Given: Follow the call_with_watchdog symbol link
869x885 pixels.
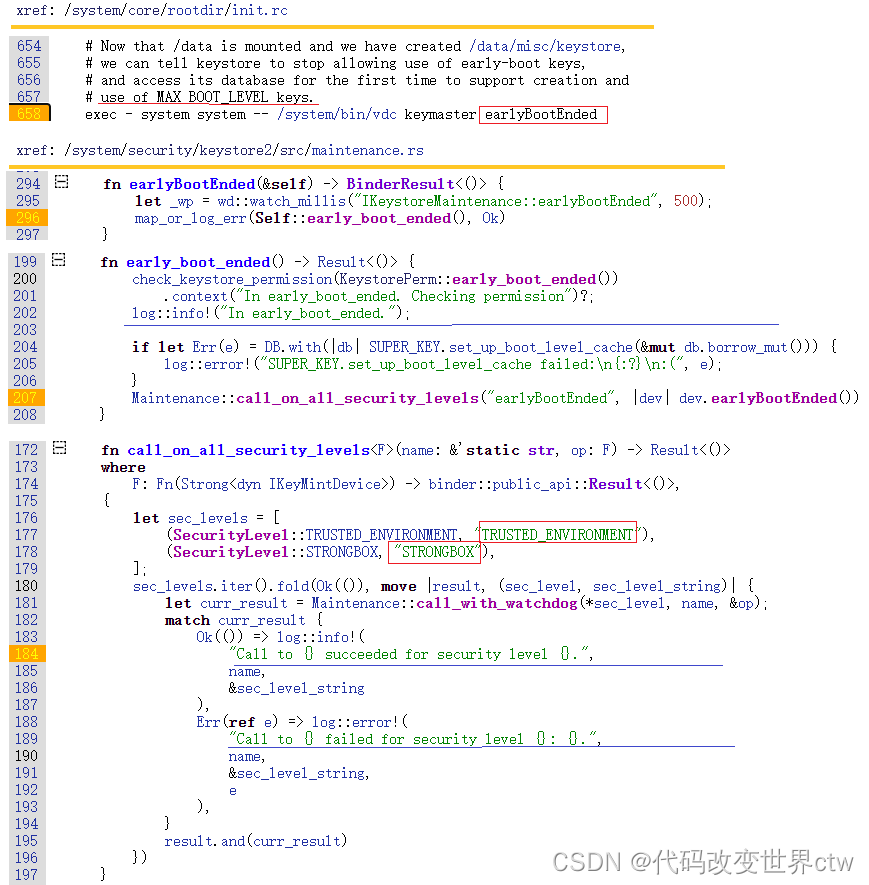Looking at the screenshot, I should coord(497,603).
